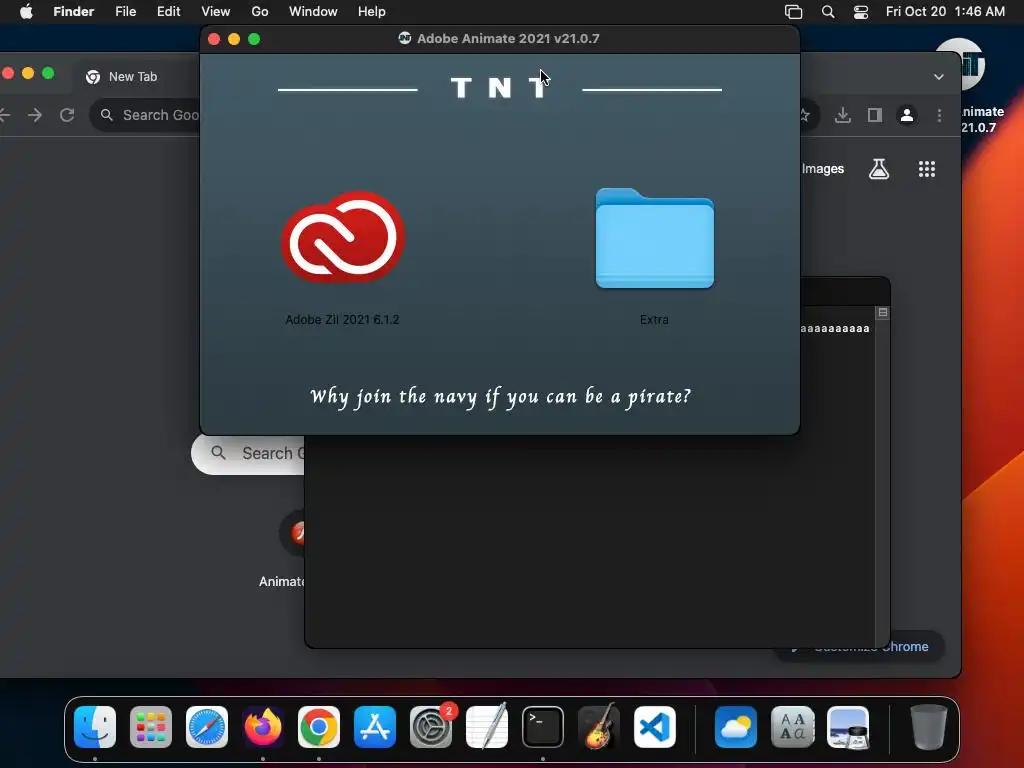This screenshot has width=1024, height=768.
Task: Open the Help menu
Action: [372, 12]
